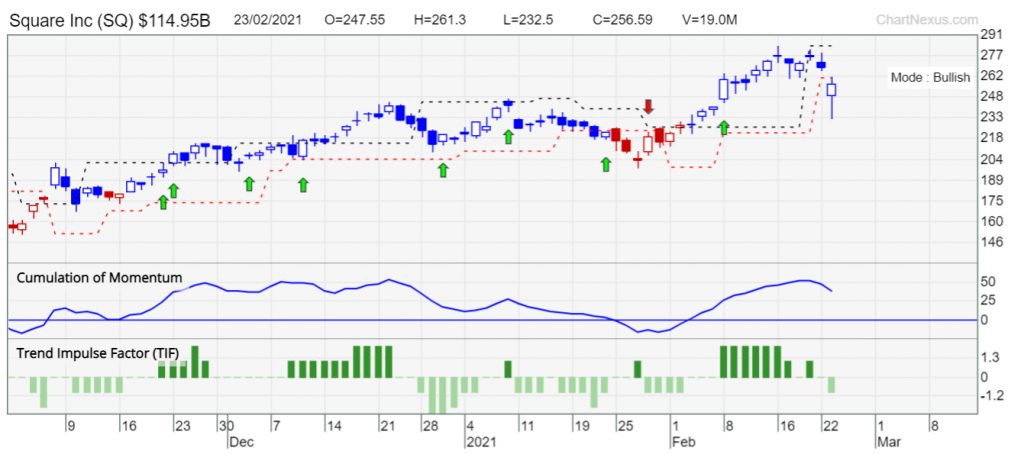The height and width of the screenshot is (454, 1024).
Task: Click green up arrow just after Dec 7
Action: click(x=303, y=185)
